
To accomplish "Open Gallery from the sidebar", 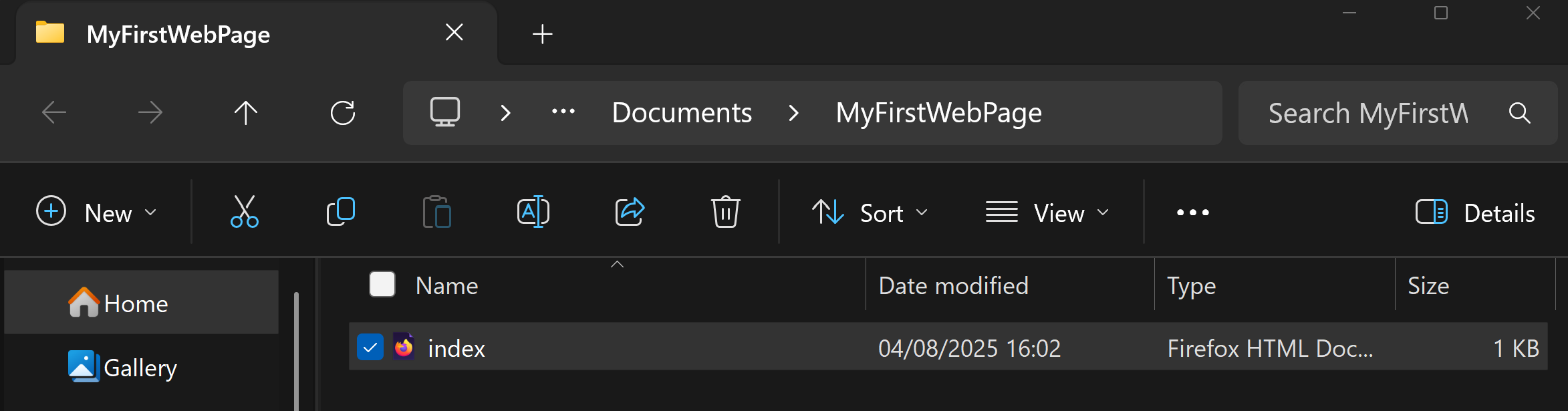I will click(x=139, y=366).
